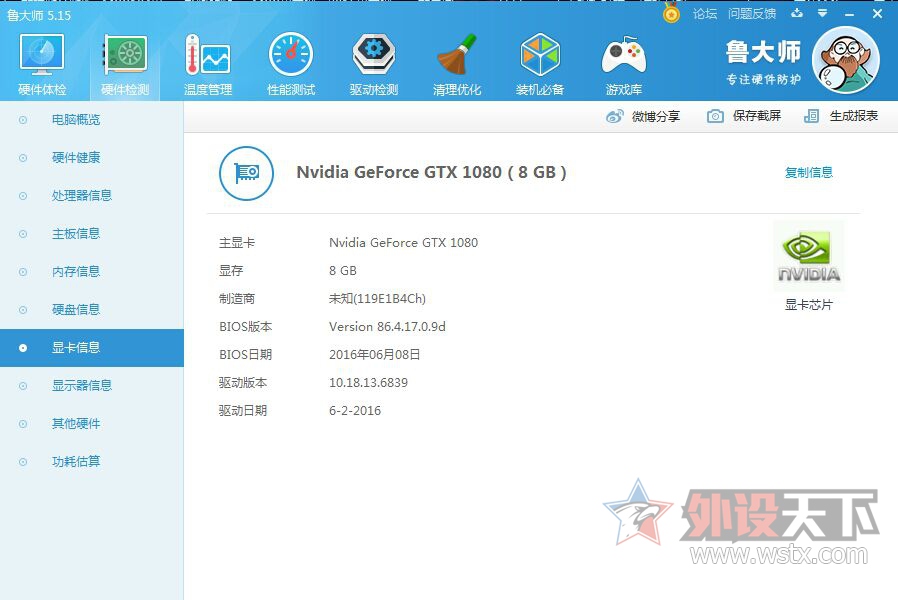Image resolution: width=898 pixels, height=600 pixels.
Task: Select the 硬件检测 hardware detection icon
Action: coord(125,64)
